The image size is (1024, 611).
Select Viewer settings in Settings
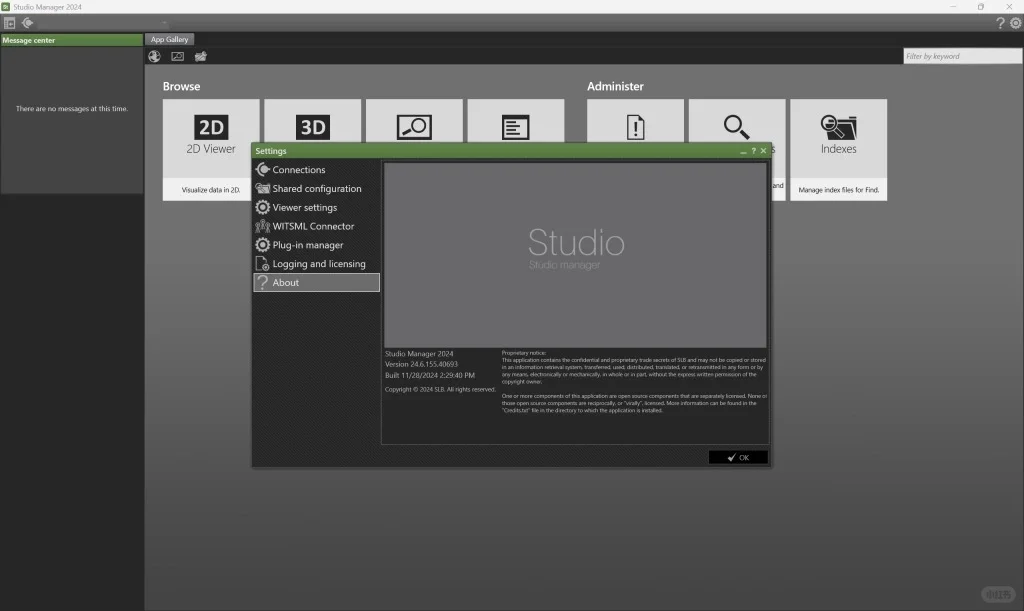[x=316, y=208]
